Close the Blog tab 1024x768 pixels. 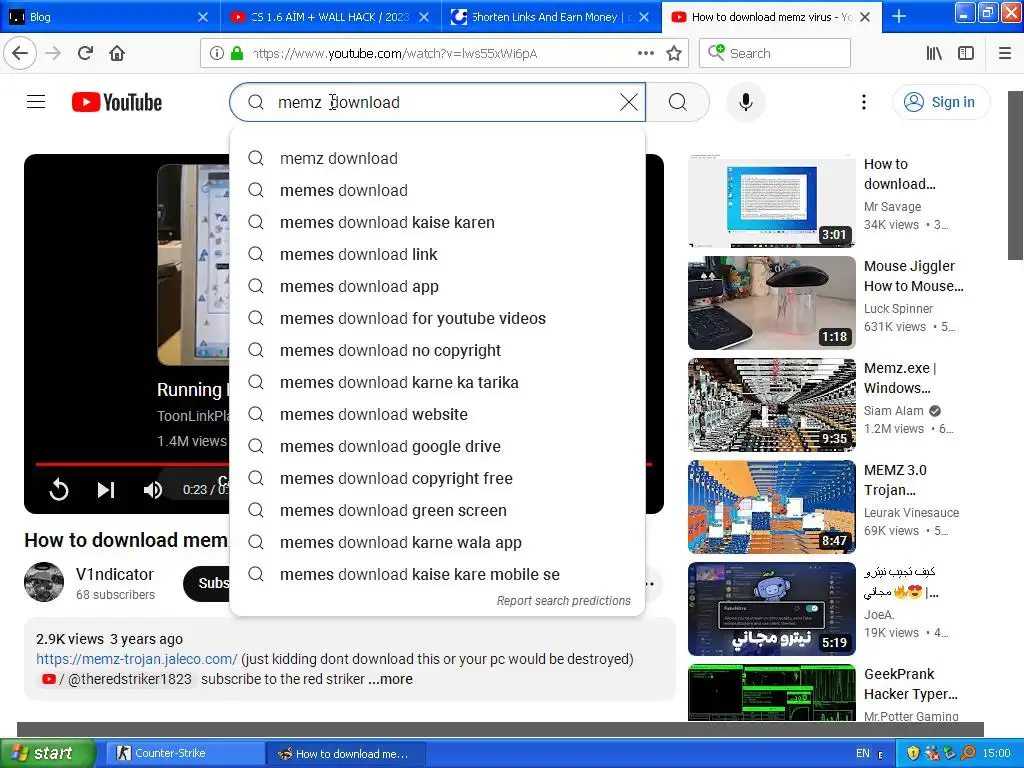(x=203, y=17)
